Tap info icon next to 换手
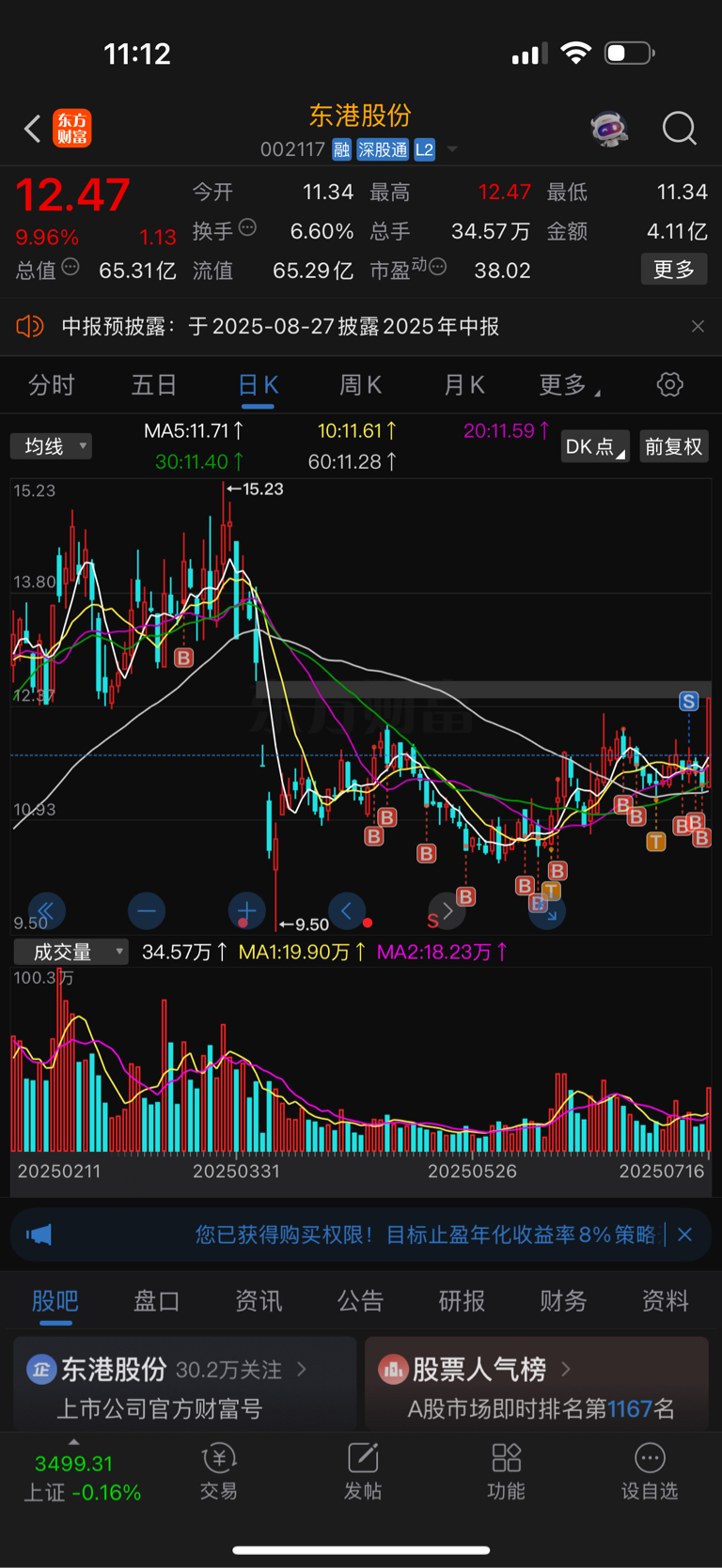The height and width of the screenshot is (1568, 722). [248, 227]
